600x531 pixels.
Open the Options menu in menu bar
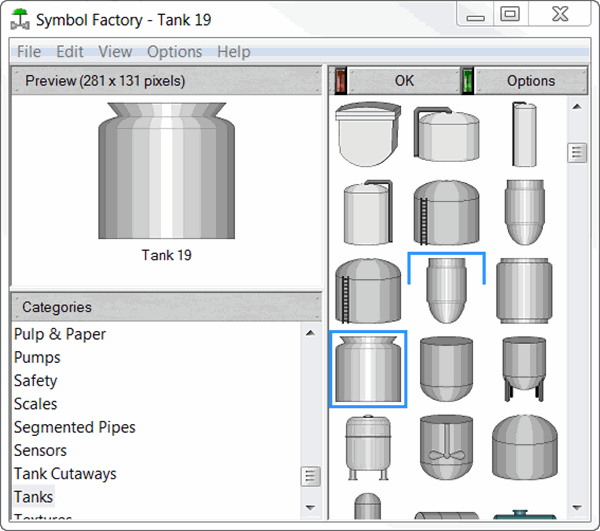pyautogui.click(x=174, y=52)
